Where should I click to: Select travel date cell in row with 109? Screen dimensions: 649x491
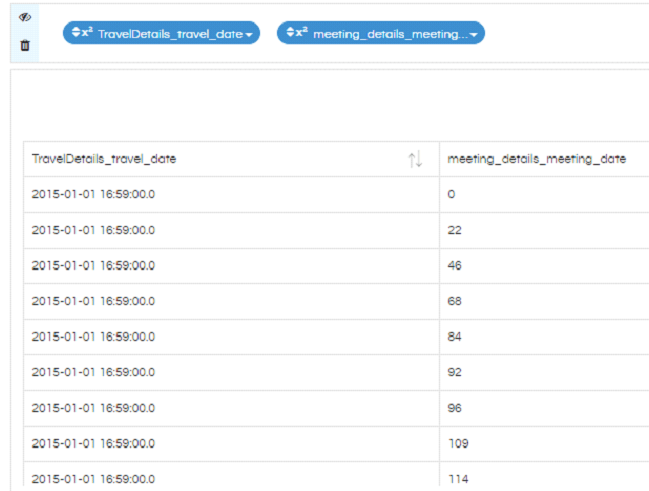tap(231, 444)
